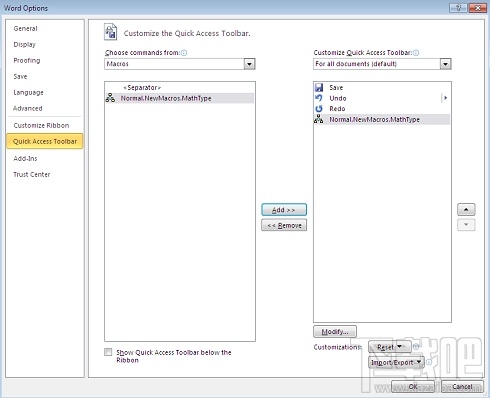Click the Add >> button
This screenshot has width=490, height=398.
(284, 210)
